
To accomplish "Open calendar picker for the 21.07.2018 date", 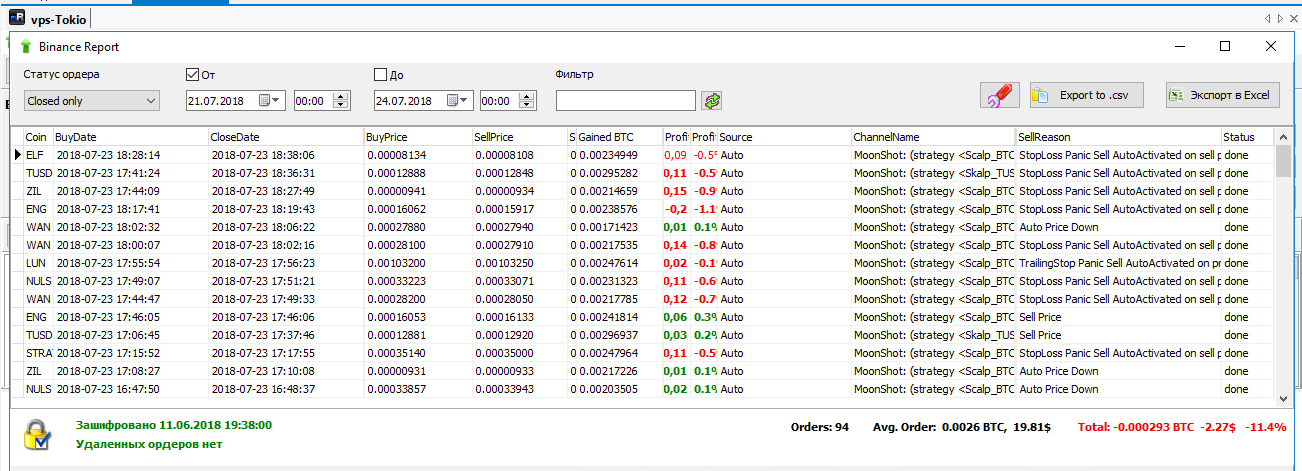I will 271,101.
